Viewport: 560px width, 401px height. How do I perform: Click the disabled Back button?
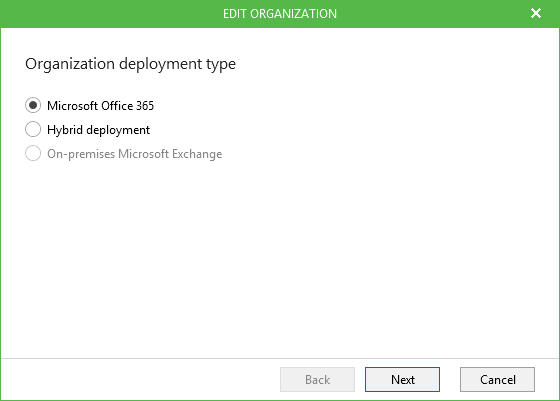pyautogui.click(x=317, y=380)
